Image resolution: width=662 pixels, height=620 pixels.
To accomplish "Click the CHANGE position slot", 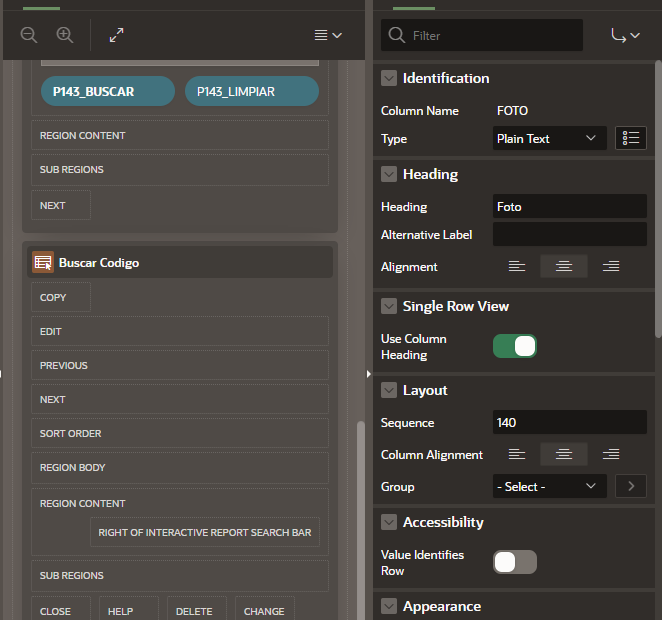I will coord(265,610).
